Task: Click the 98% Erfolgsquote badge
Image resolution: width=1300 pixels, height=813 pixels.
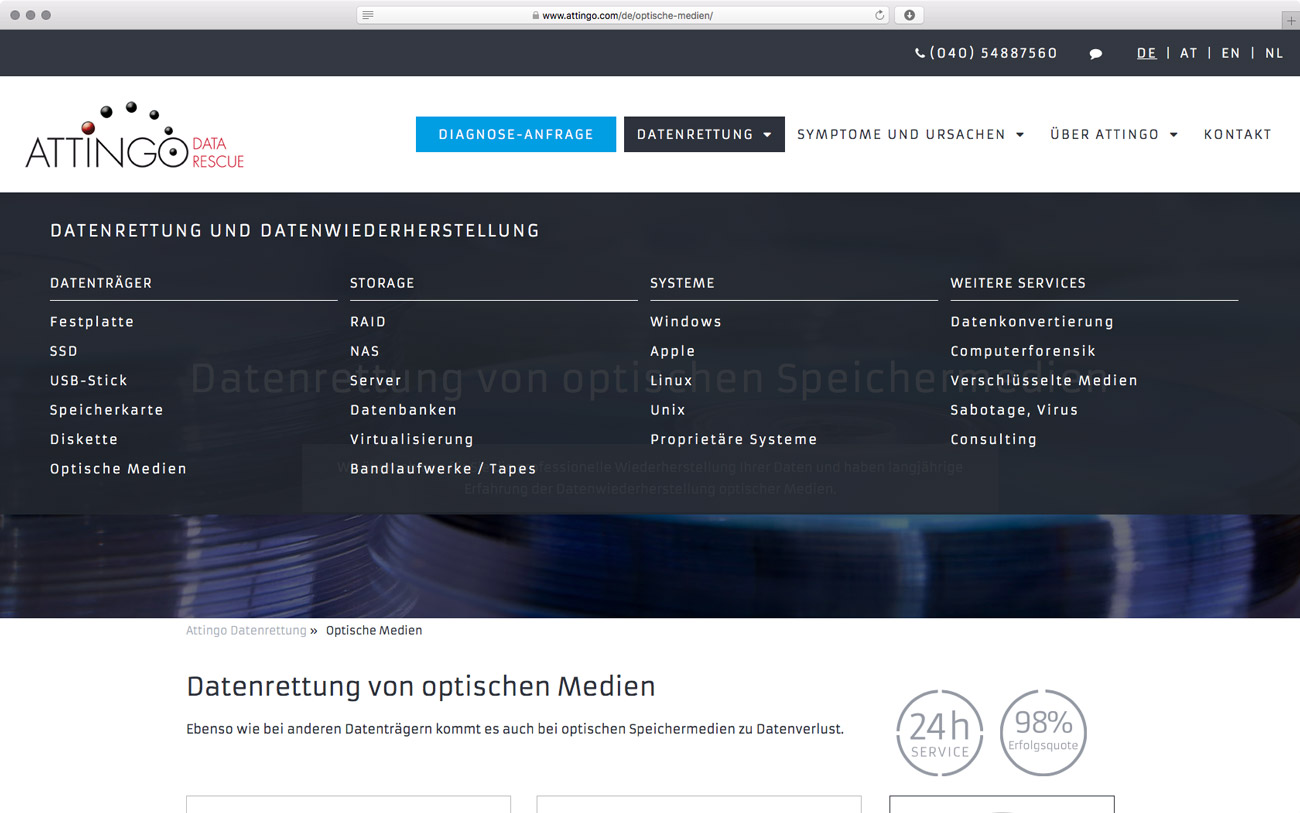Action: point(1043,733)
